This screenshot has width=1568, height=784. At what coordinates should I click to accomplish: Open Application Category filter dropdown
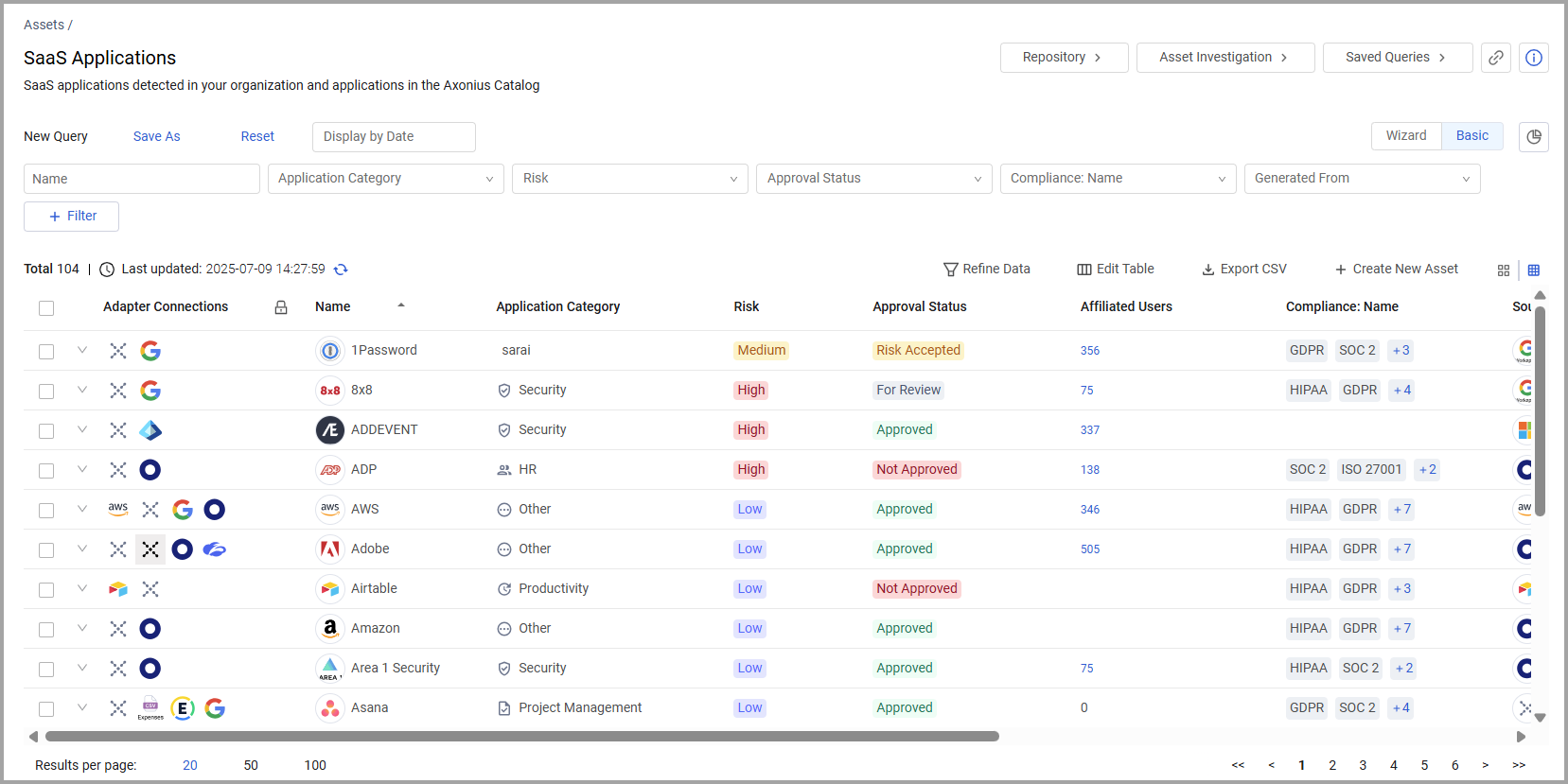[386, 179]
